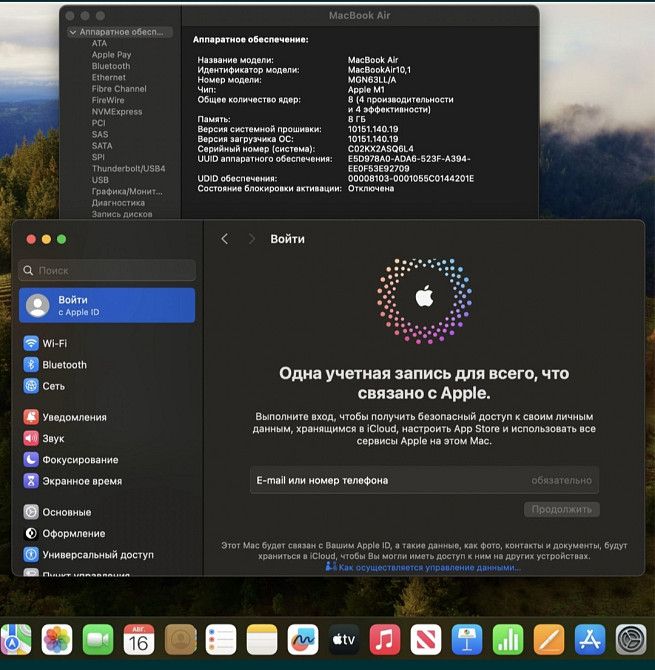The image size is (655, 670).
Task: Select PCI in hardware list
Action: [x=98, y=123]
